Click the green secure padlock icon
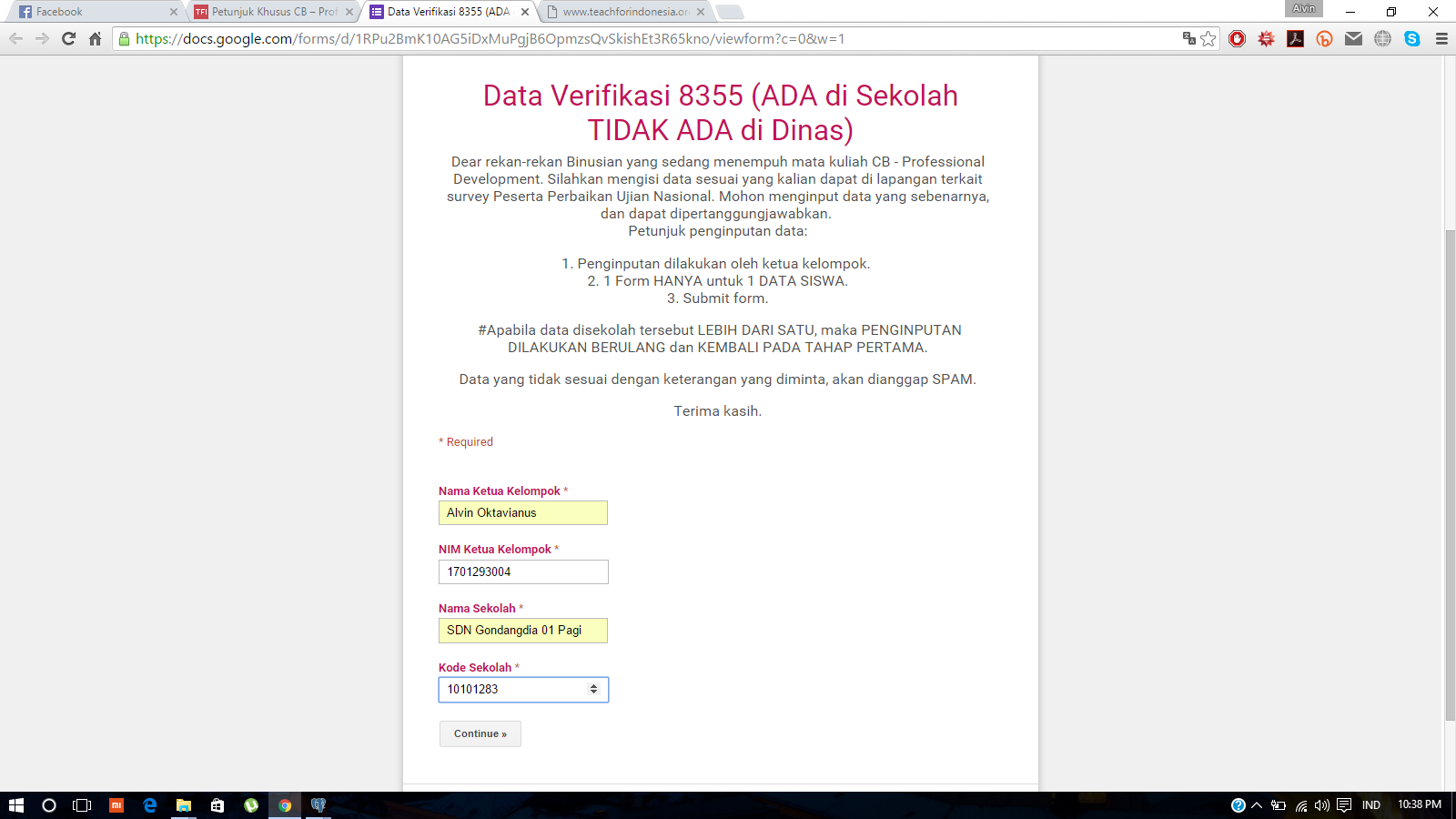This screenshot has width=1456, height=819. pyautogui.click(x=125, y=38)
